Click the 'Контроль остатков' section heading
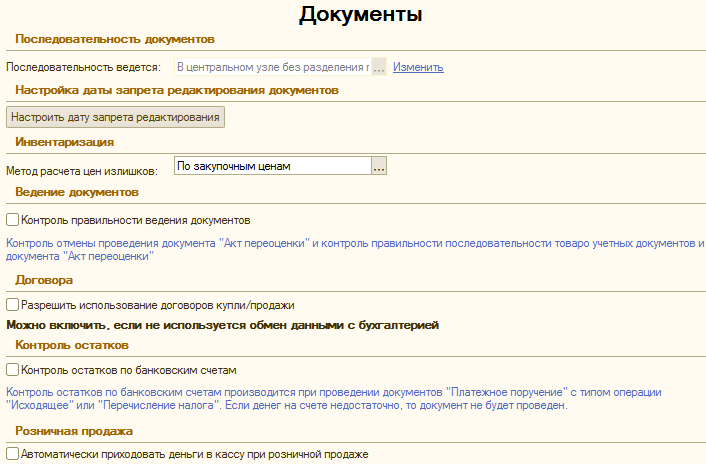Screen dimensions: 706x464 coord(72,345)
